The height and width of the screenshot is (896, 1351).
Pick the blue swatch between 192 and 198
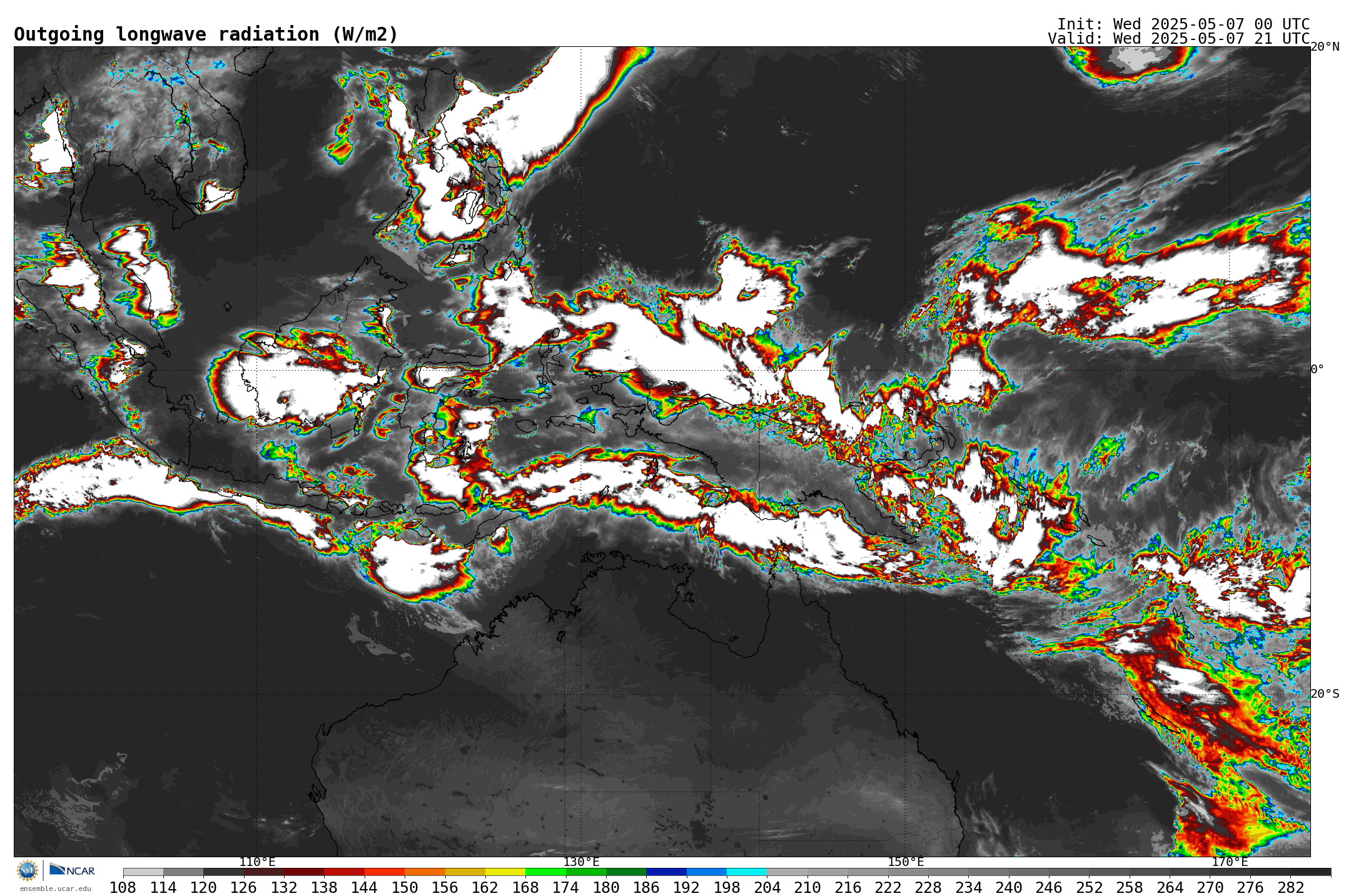707,872
